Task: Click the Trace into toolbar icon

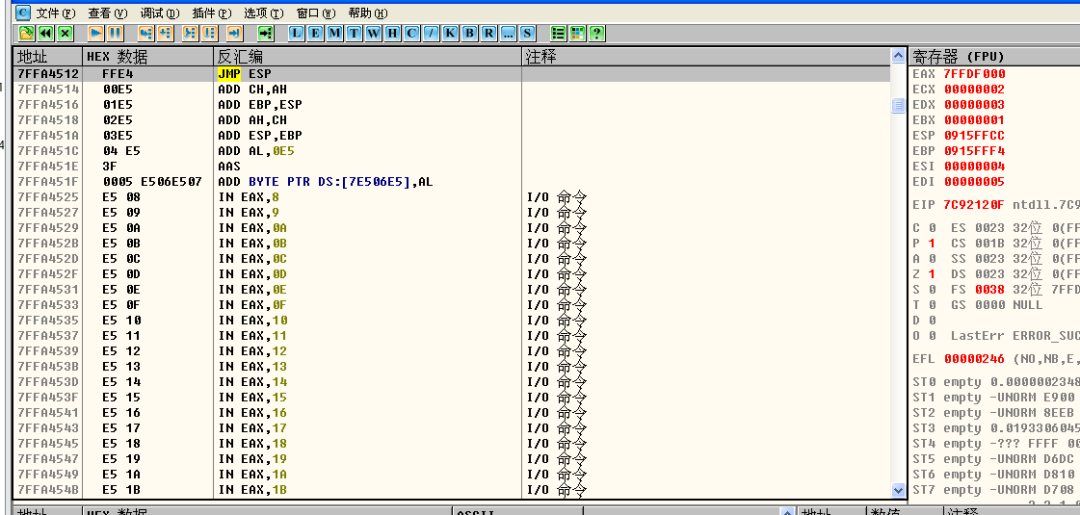Action: tap(190, 33)
